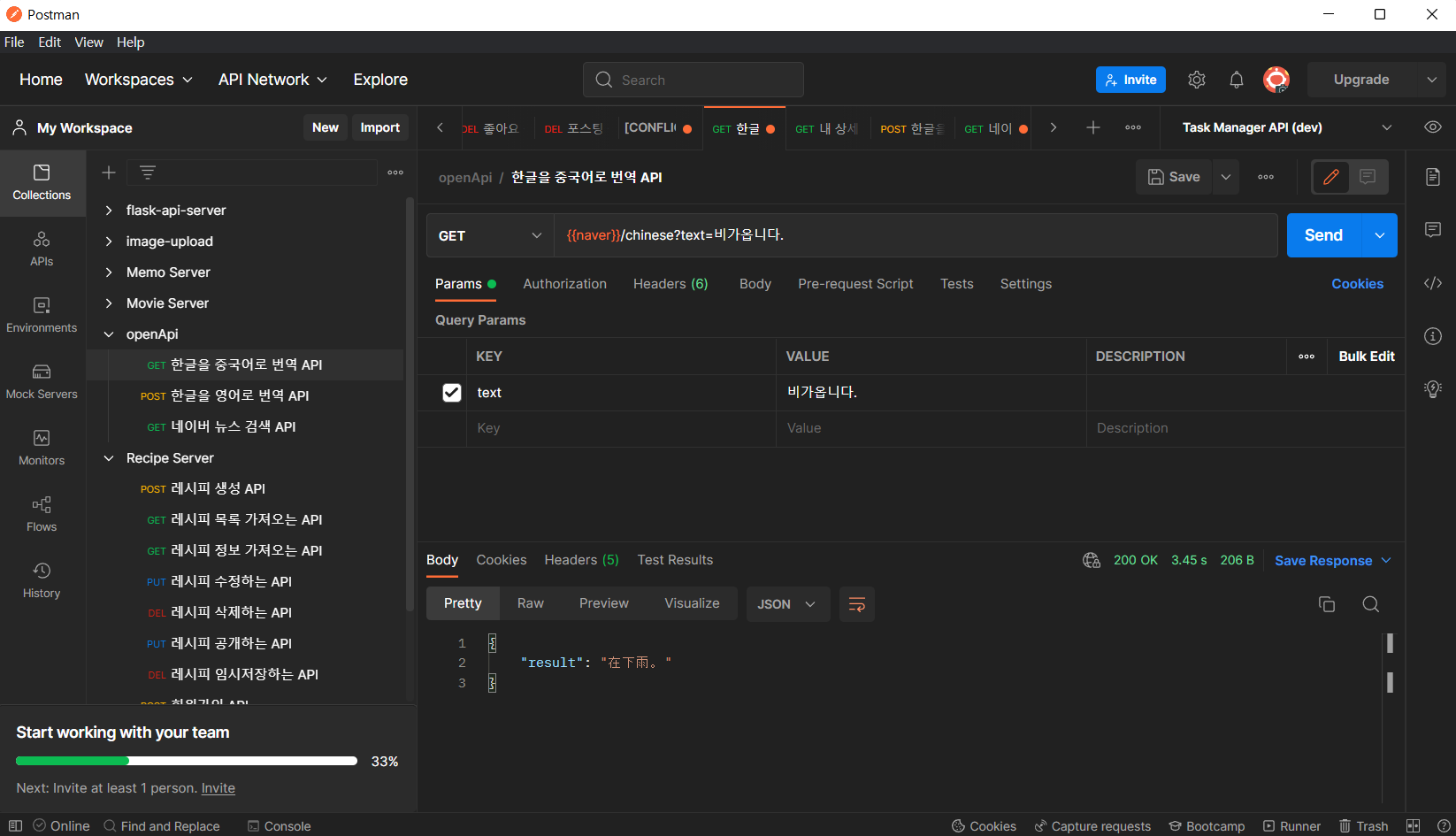
Task: Open the lightbulb related requests icon
Action: (1433, 389)
